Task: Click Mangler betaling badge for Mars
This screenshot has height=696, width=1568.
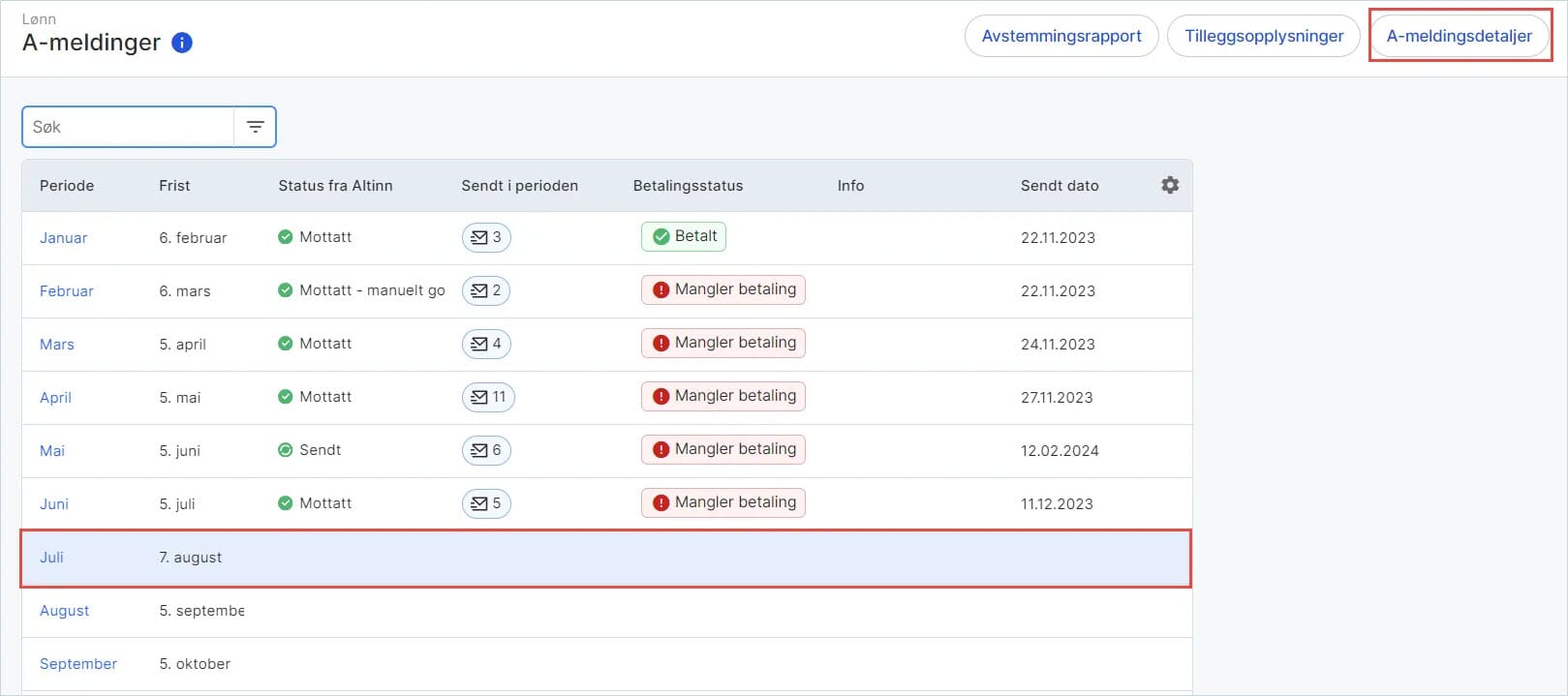Action: [x=723, y=343]
